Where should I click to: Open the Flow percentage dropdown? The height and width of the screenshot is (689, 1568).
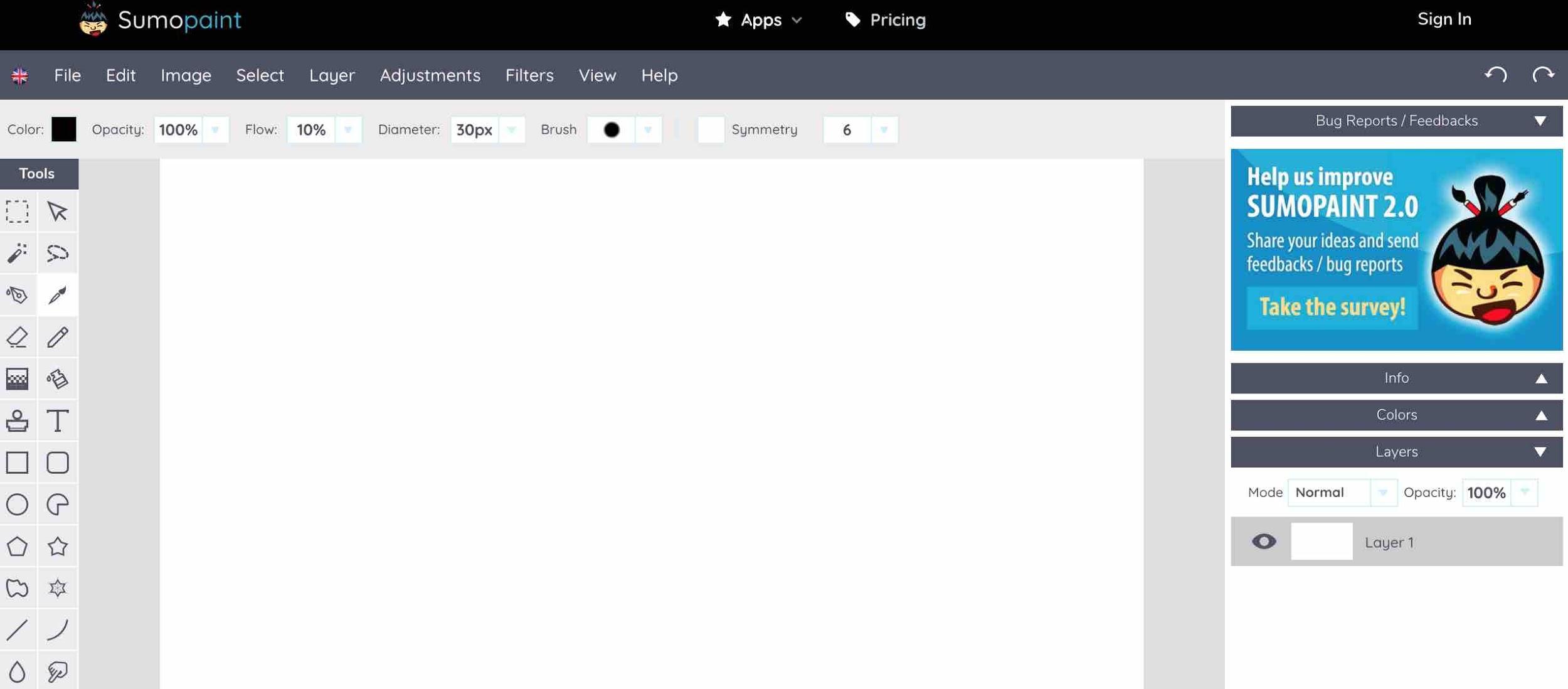click(348, 129)
